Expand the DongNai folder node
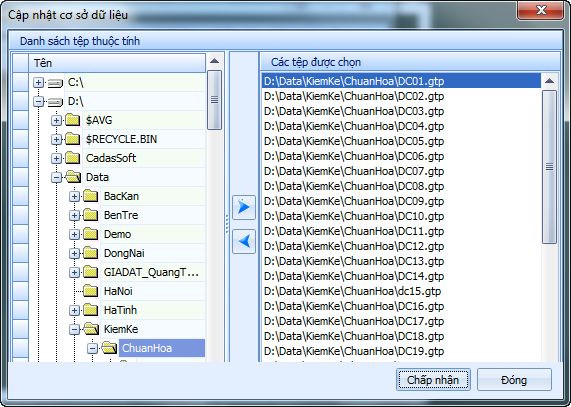Screen dimensions: 571x407 (x=74, y=253)
